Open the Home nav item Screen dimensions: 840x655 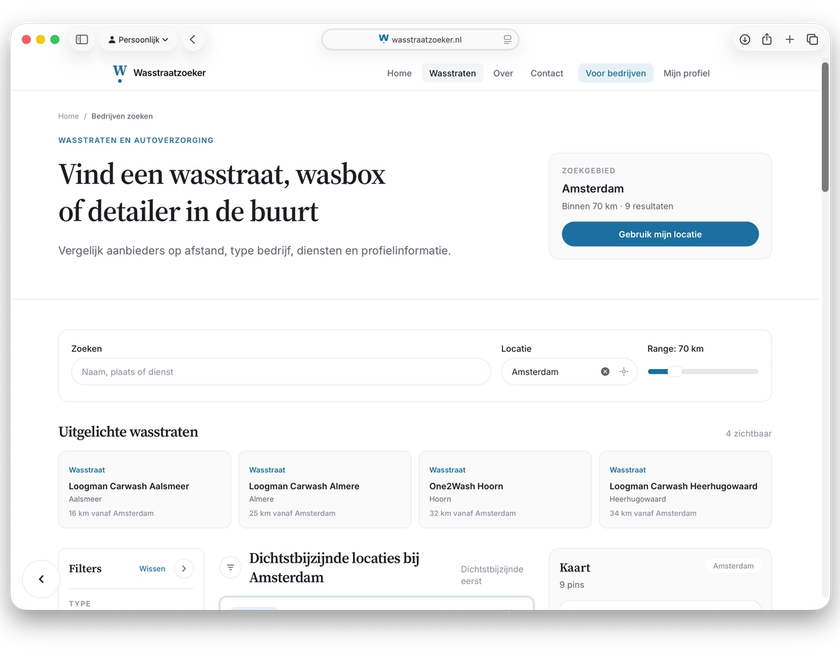point(399,73)
